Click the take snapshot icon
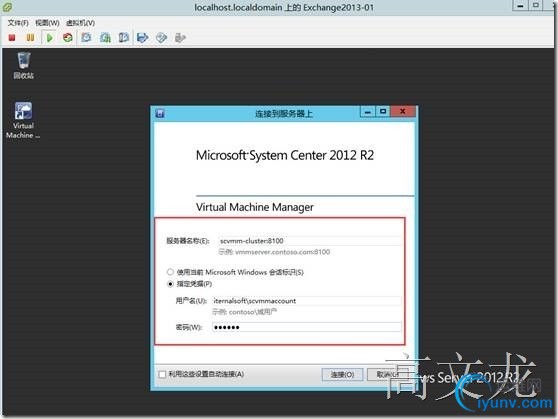 tap(86, 37)
